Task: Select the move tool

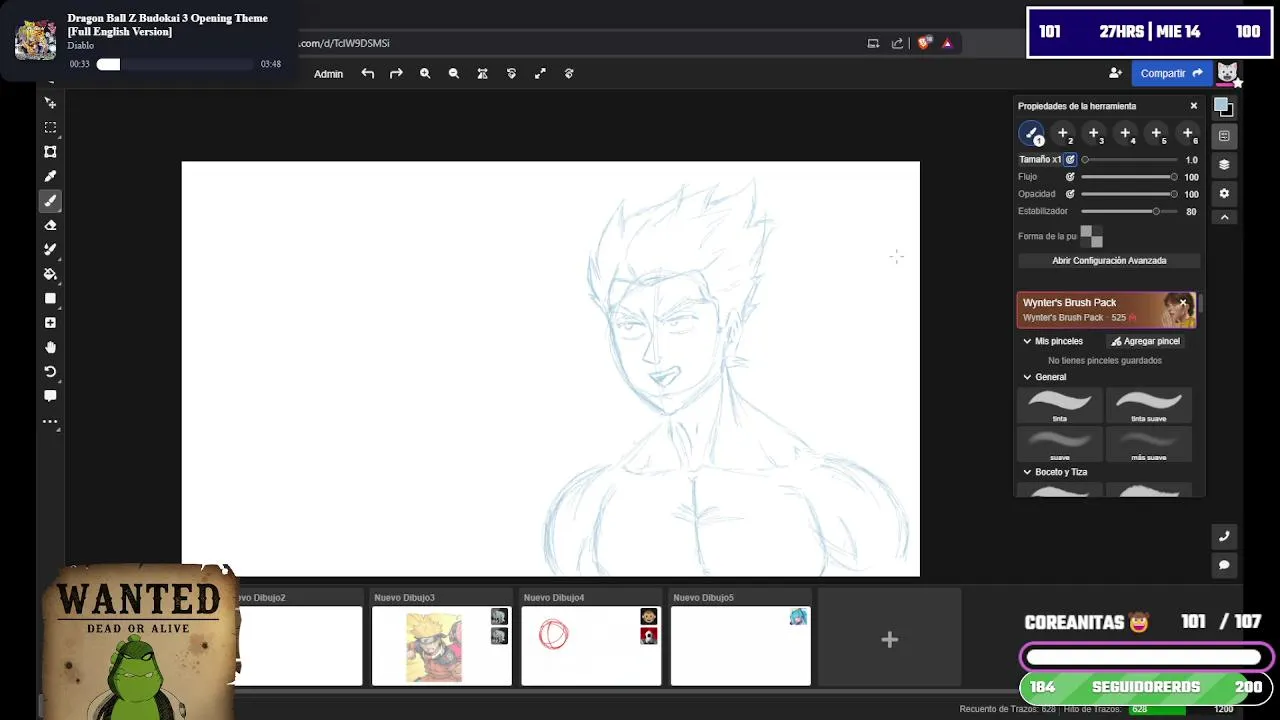Action: coord(50,103)
